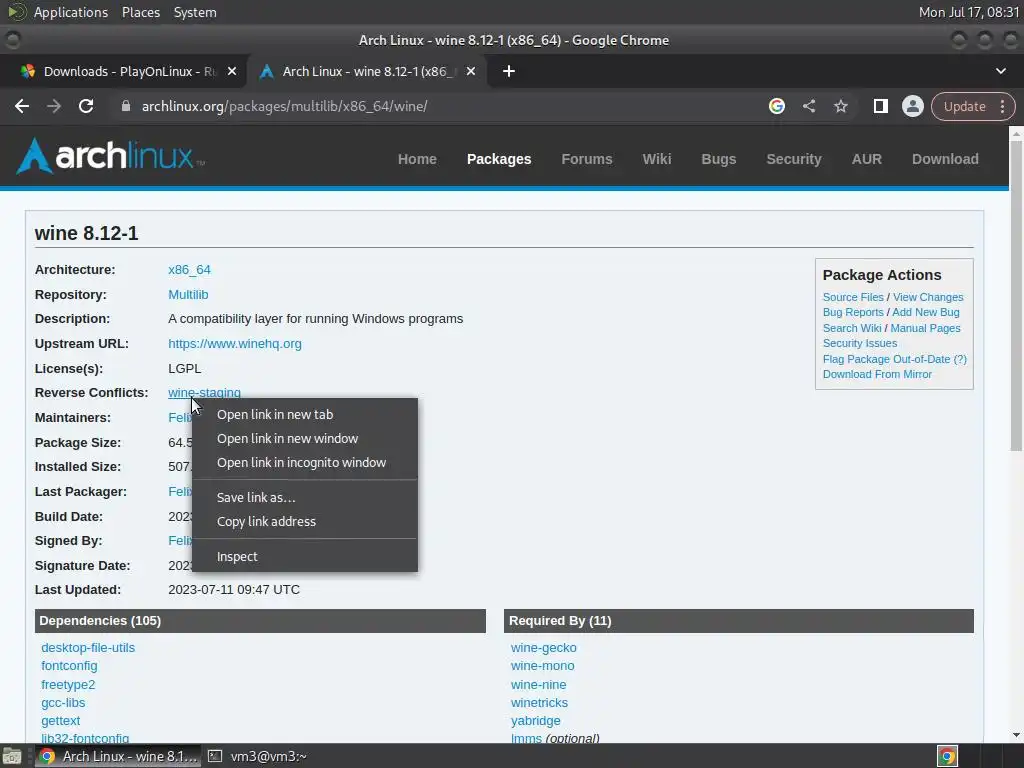The image size is (1024, 768).
Task: Open Security Issues link
Action: point(859,344)
